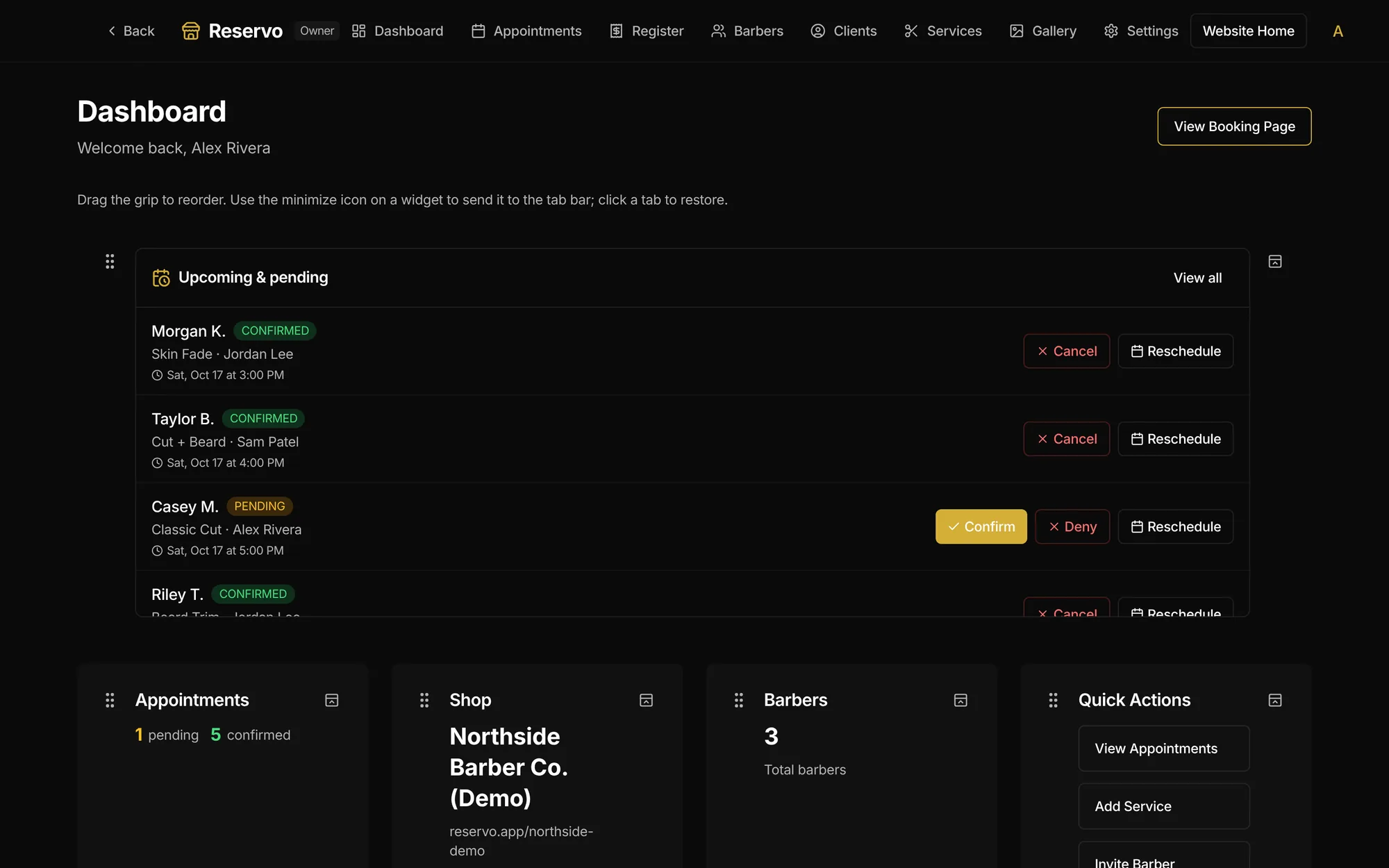Open the user avatar A menu
Viewport: 1389px width, 868px height.
click(x=1338, y=31)
